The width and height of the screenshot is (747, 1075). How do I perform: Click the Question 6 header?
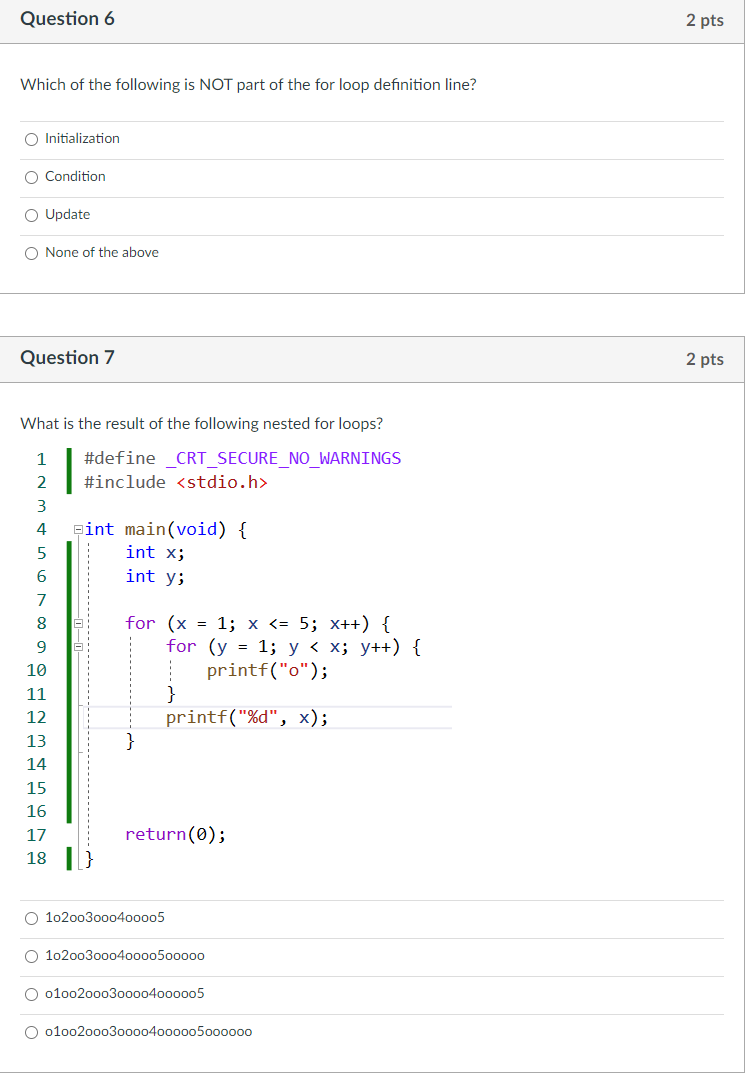(67, 19)
